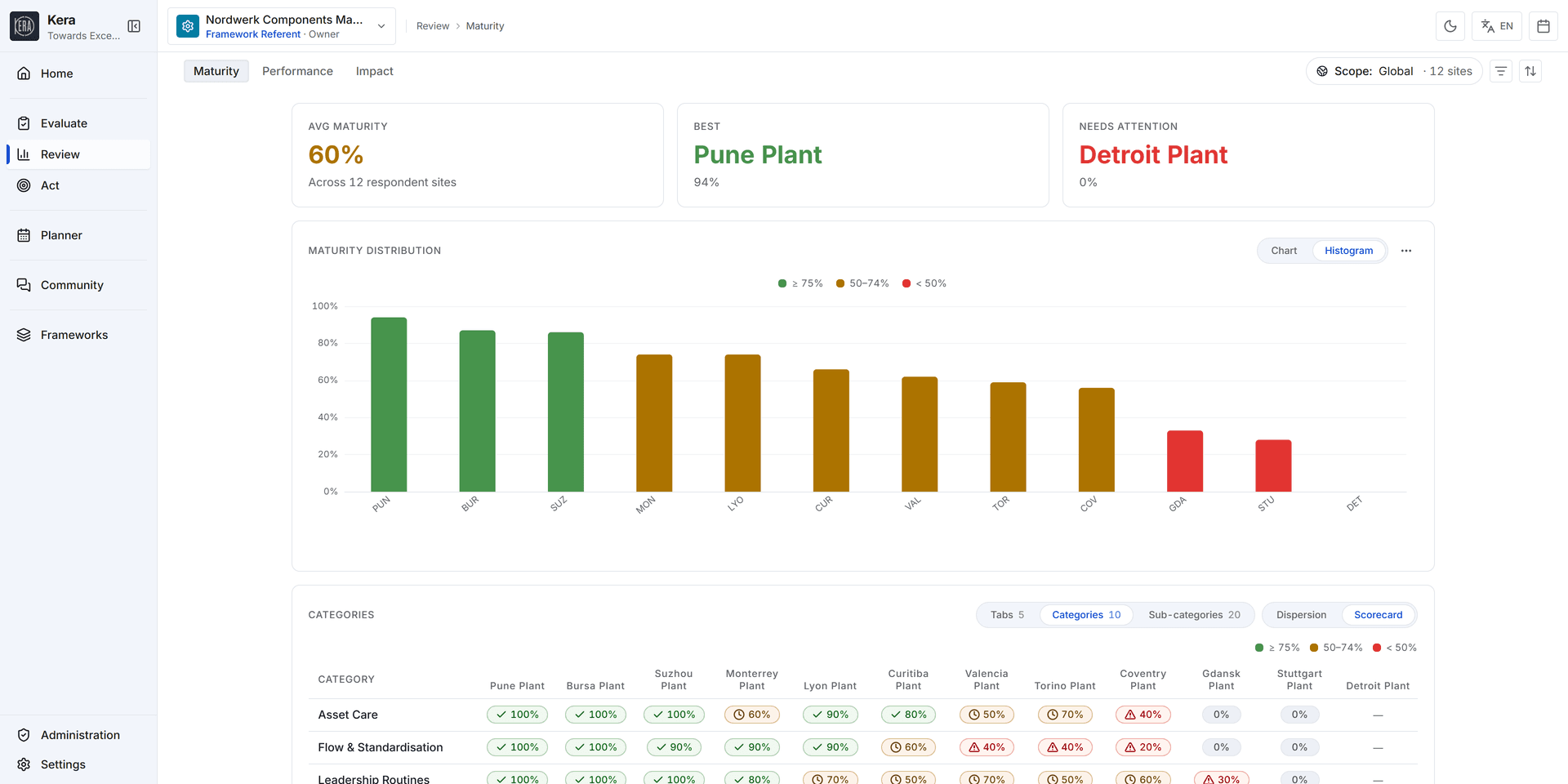Open Planner in sidebar
1568x784 pixels.
pos(78,235)
